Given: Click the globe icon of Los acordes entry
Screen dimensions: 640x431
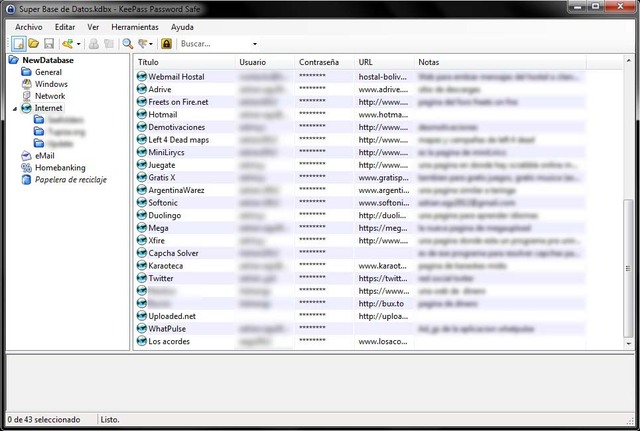Looking at the screenshot, I should pos(142,341).
